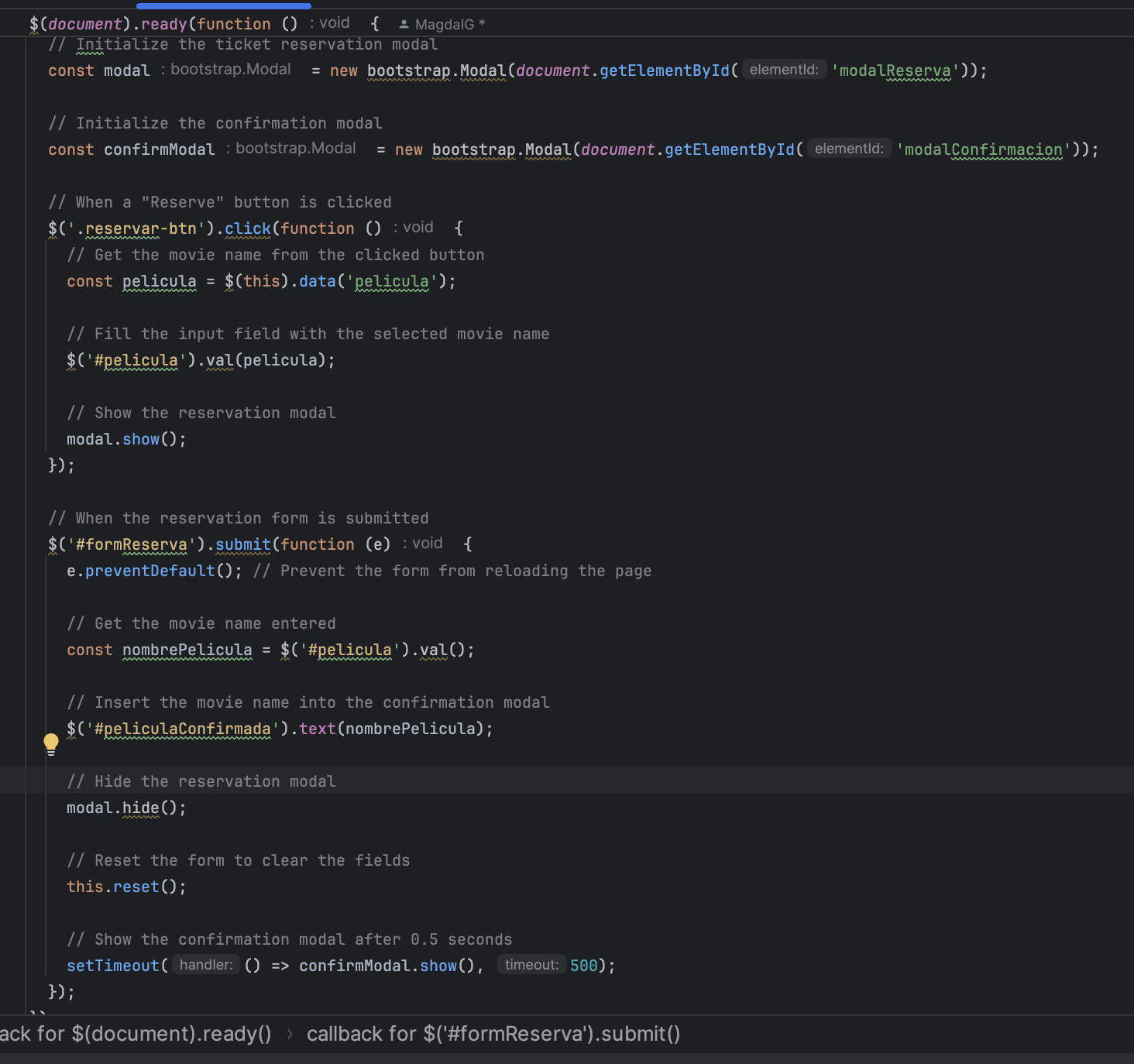
Task: Click '#pelicula' in the val(pelicula) line
Action: (x=136, y=360)
